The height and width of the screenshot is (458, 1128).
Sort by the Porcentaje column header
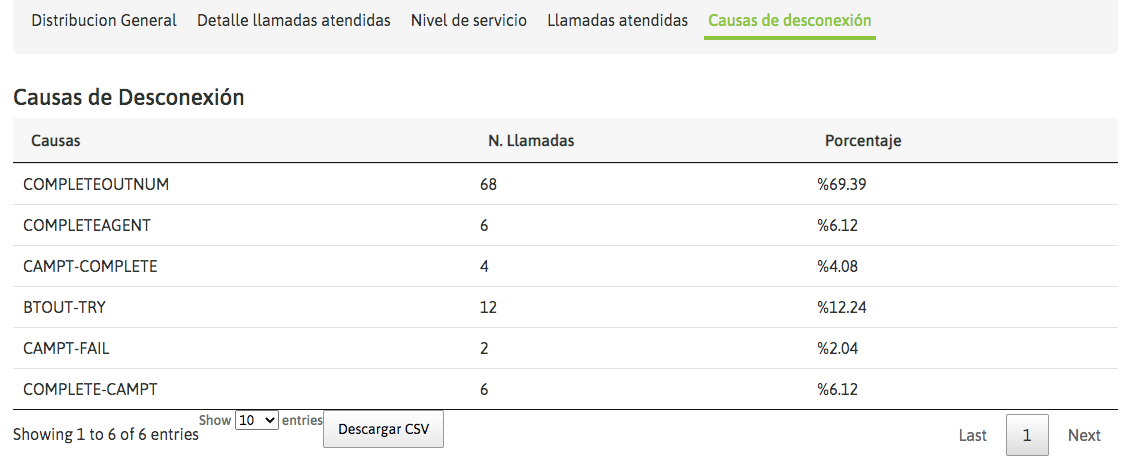(x=862, y=141)
